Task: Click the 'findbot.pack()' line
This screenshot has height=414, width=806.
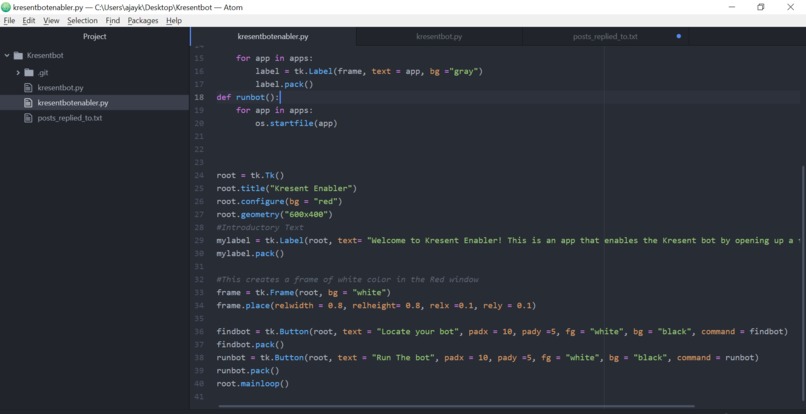Action: (250, 345)
